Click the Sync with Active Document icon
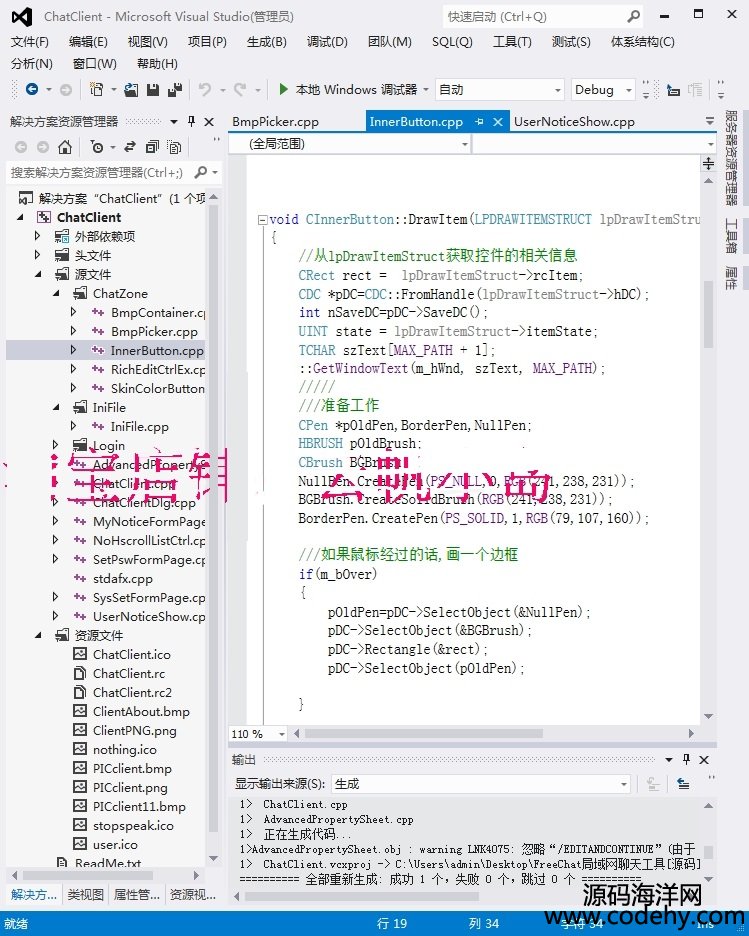Viewport: 749px width, 936px height. (130, 146)
